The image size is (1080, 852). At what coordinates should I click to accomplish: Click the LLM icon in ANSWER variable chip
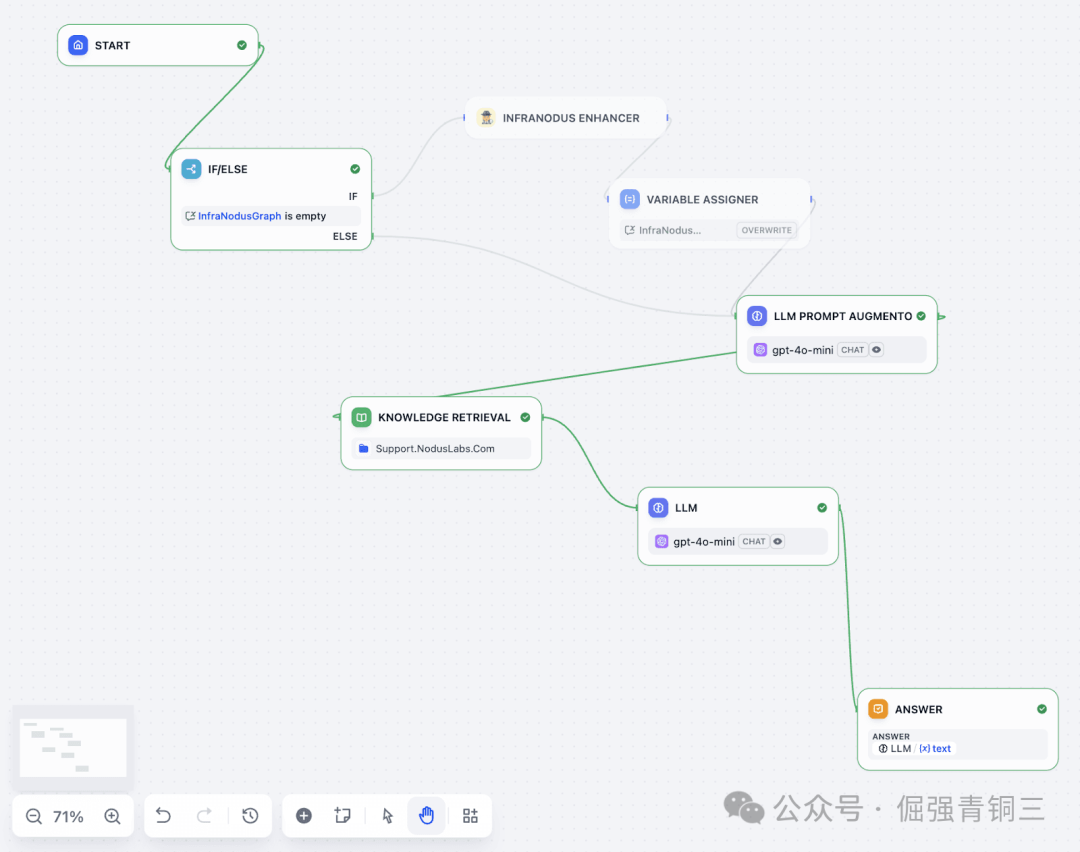[883, 749]
